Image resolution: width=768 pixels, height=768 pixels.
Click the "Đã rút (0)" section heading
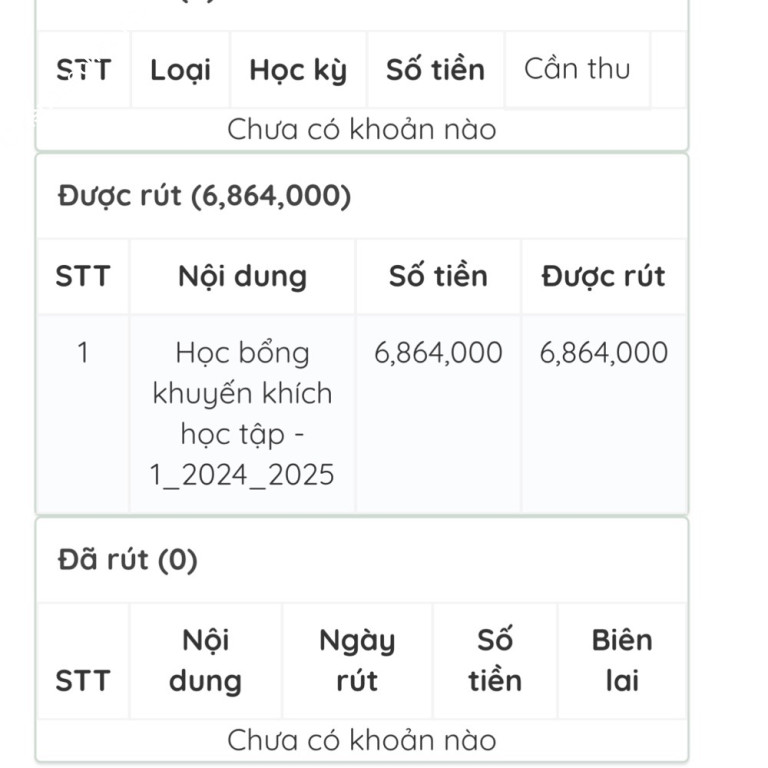(x=128, y=560)
